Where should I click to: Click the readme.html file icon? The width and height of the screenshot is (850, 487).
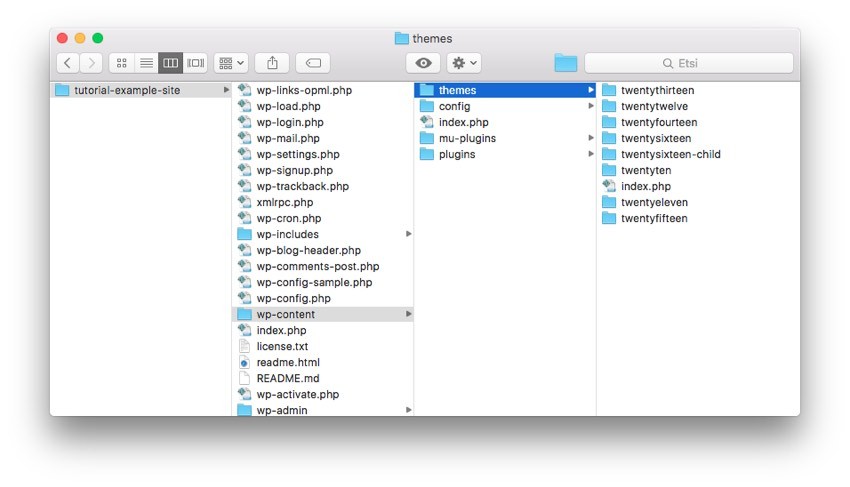click(x=244, y=362)
